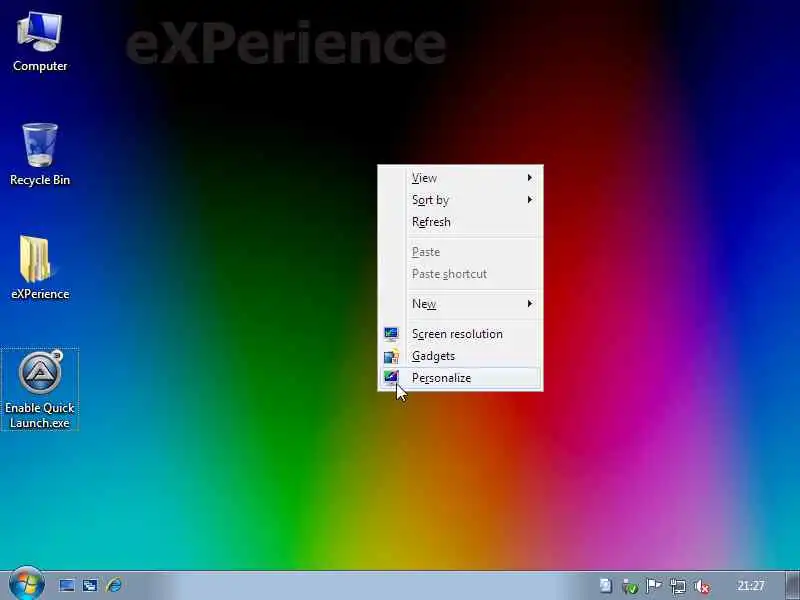Viewport: 800px width, 600px height.
Task: Click 'Enable Quick Launch.exe' label text
Action: pyautogui.click(x=40, y=415)
